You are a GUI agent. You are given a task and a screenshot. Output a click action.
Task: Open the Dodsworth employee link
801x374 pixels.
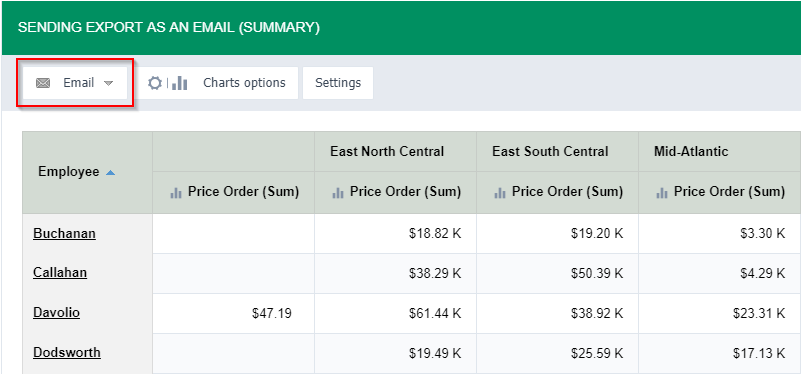point(67,353)
